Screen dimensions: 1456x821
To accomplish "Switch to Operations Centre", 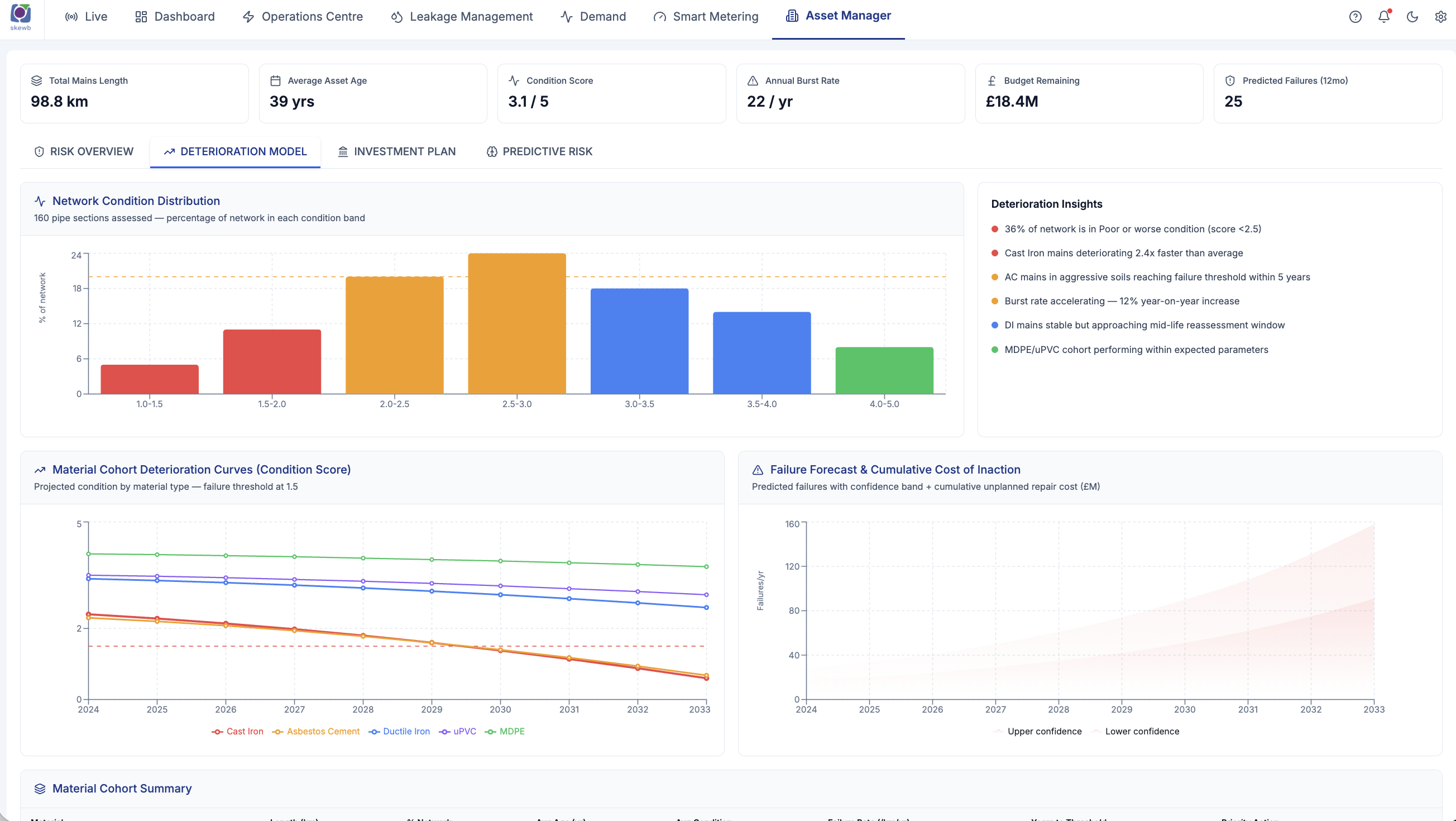I will tap(303, 17).
